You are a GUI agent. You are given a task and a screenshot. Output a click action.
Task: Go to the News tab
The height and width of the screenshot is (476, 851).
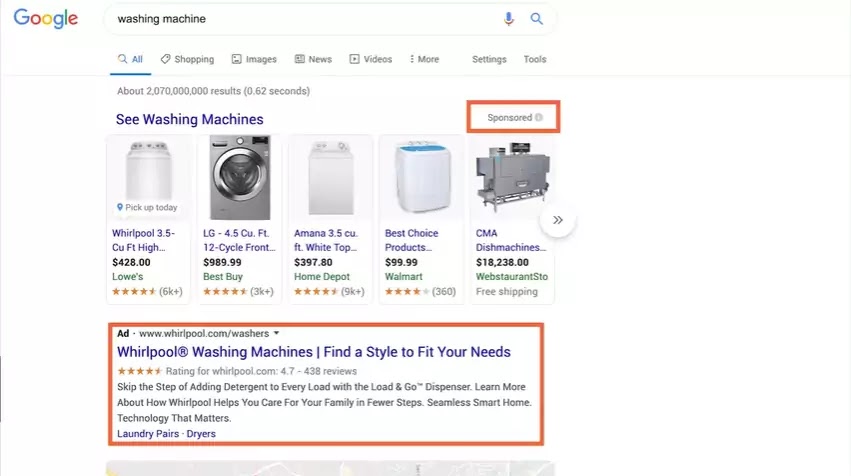click(x=313, y=59)
